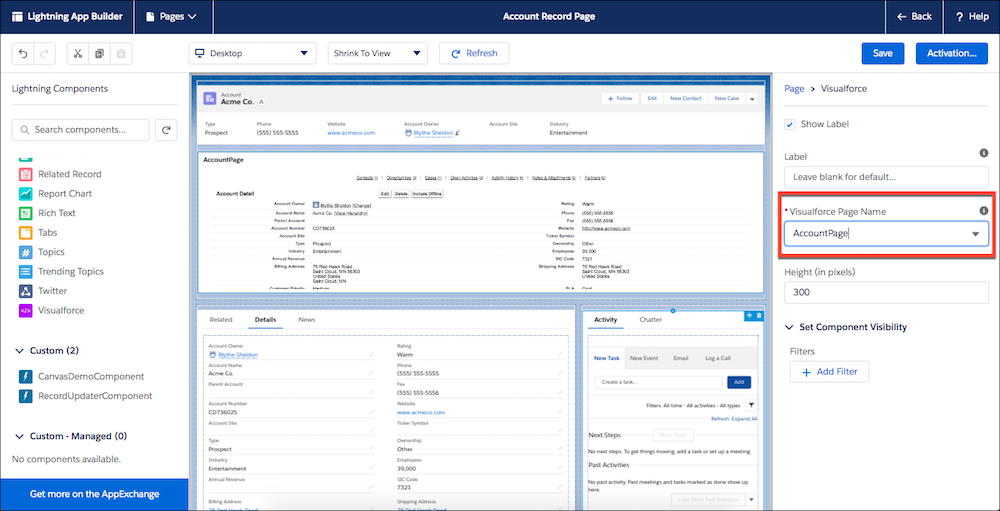Switch to the Related tab
The image size is (1000, 511).
pos(221,320)
